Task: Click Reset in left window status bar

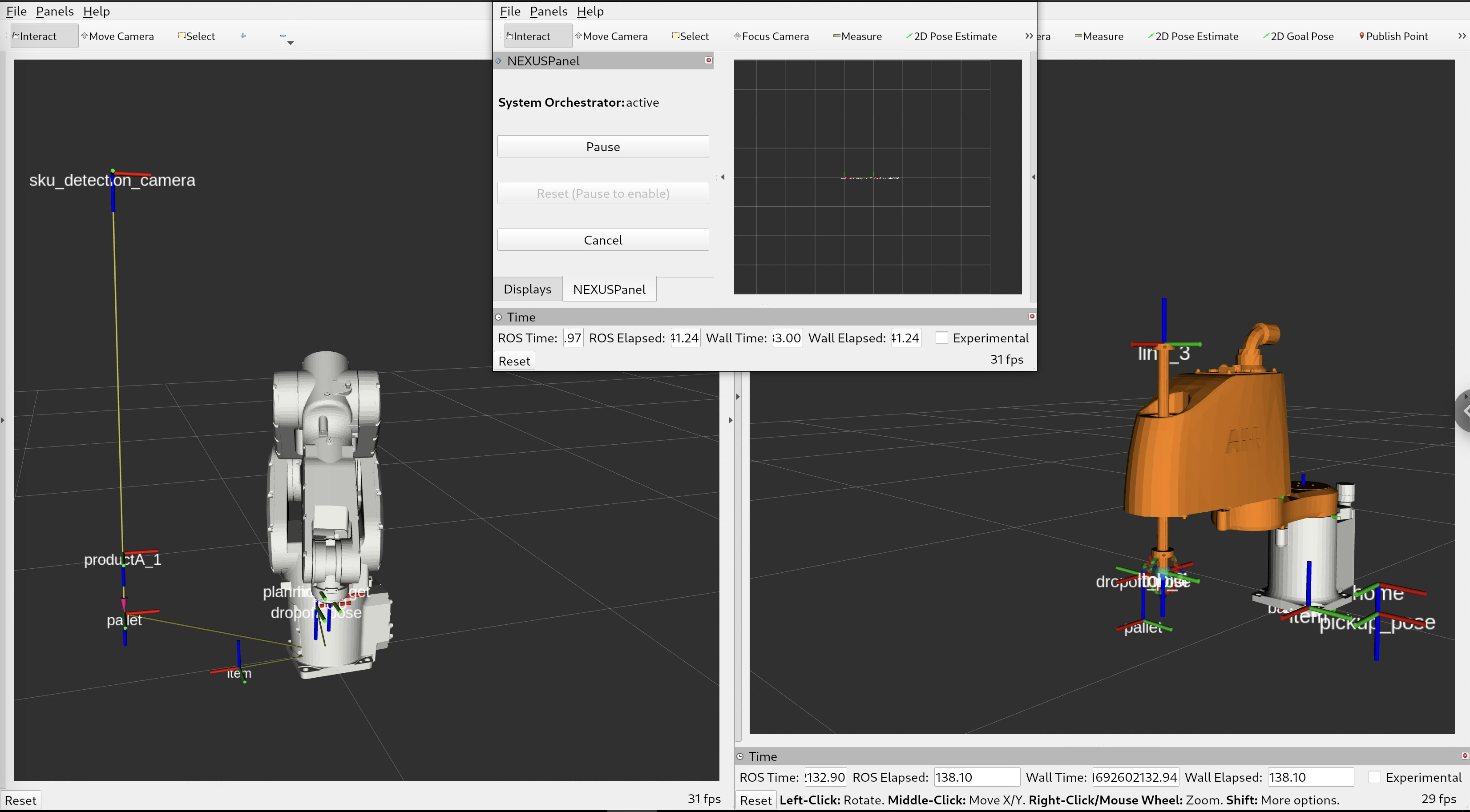Action: coord(20,800)
